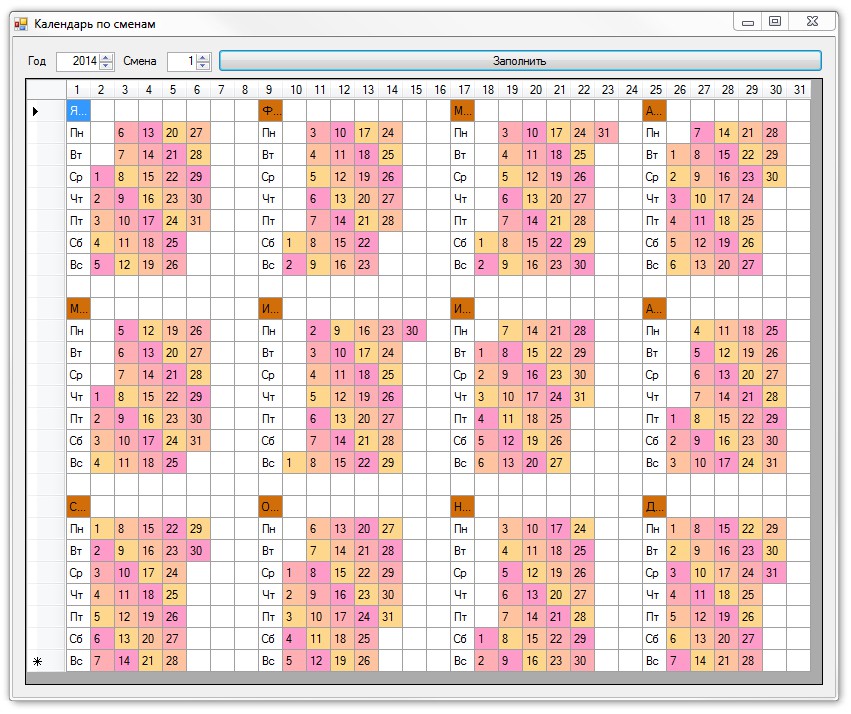Select day 31 in the March Пн row
851x714 pixels.
(606, 133)
